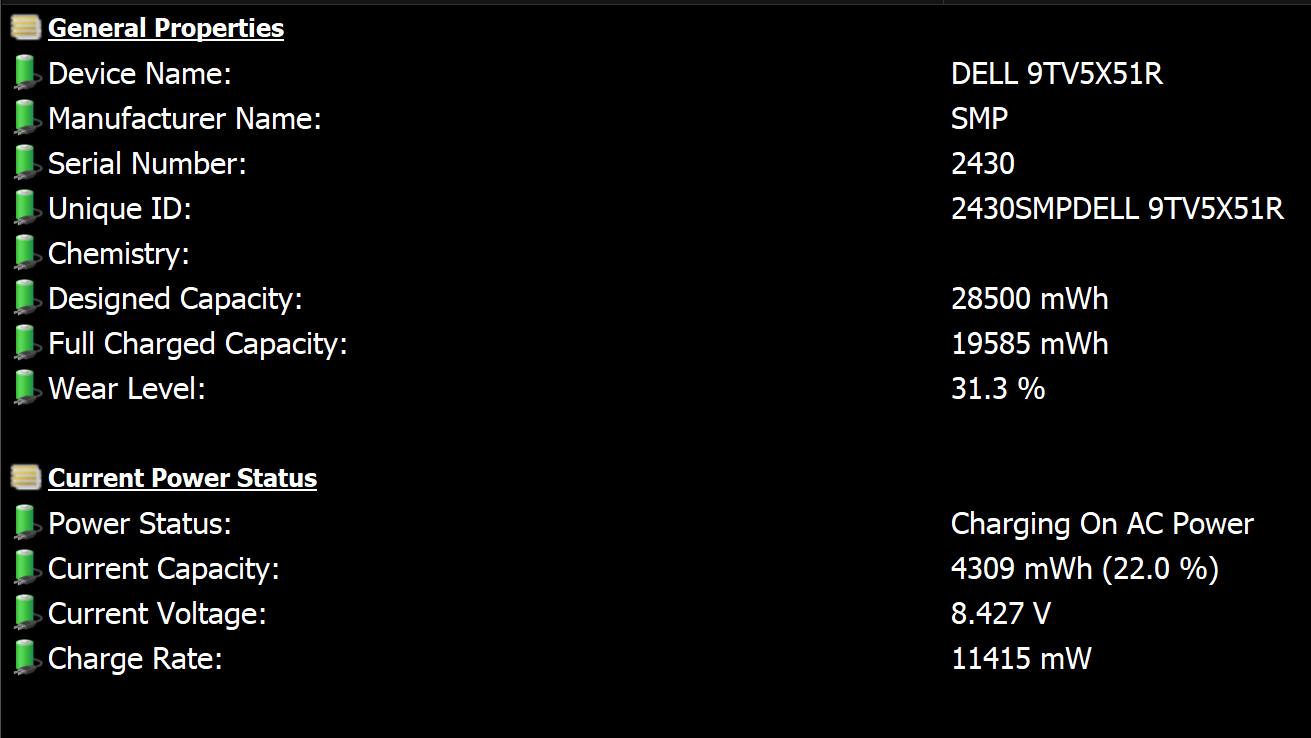Click the 31.3 % wear level value
The image size is (1311, 738).
click(x=998, y=389)
